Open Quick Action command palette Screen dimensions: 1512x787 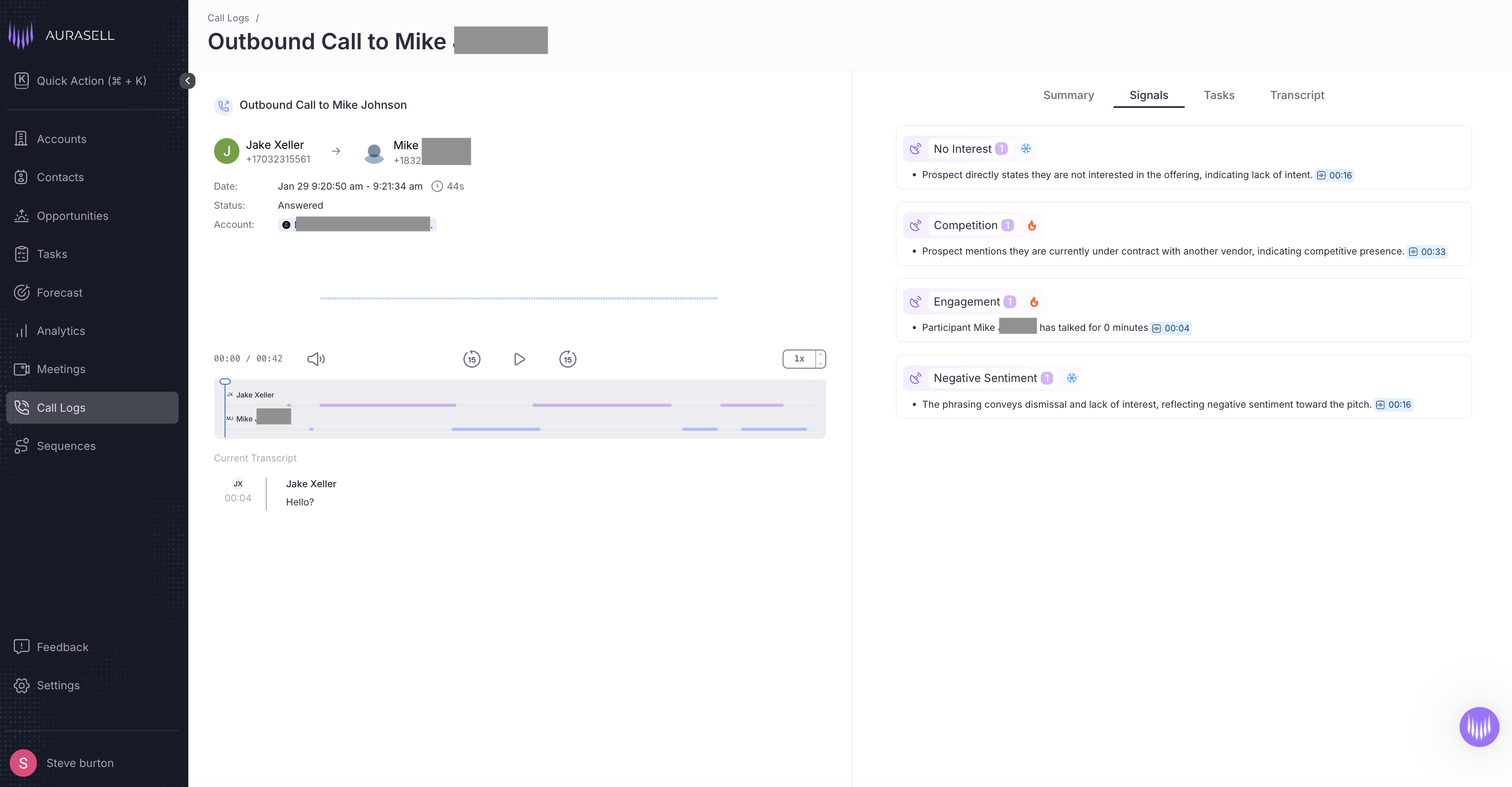(91, 80)
